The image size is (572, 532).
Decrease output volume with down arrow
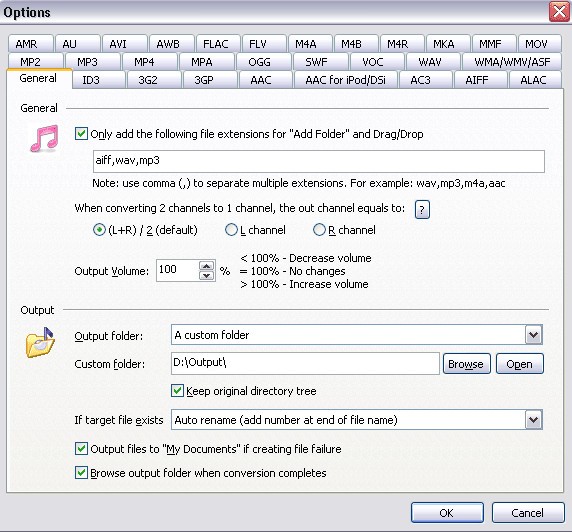[x=206, y=275]
